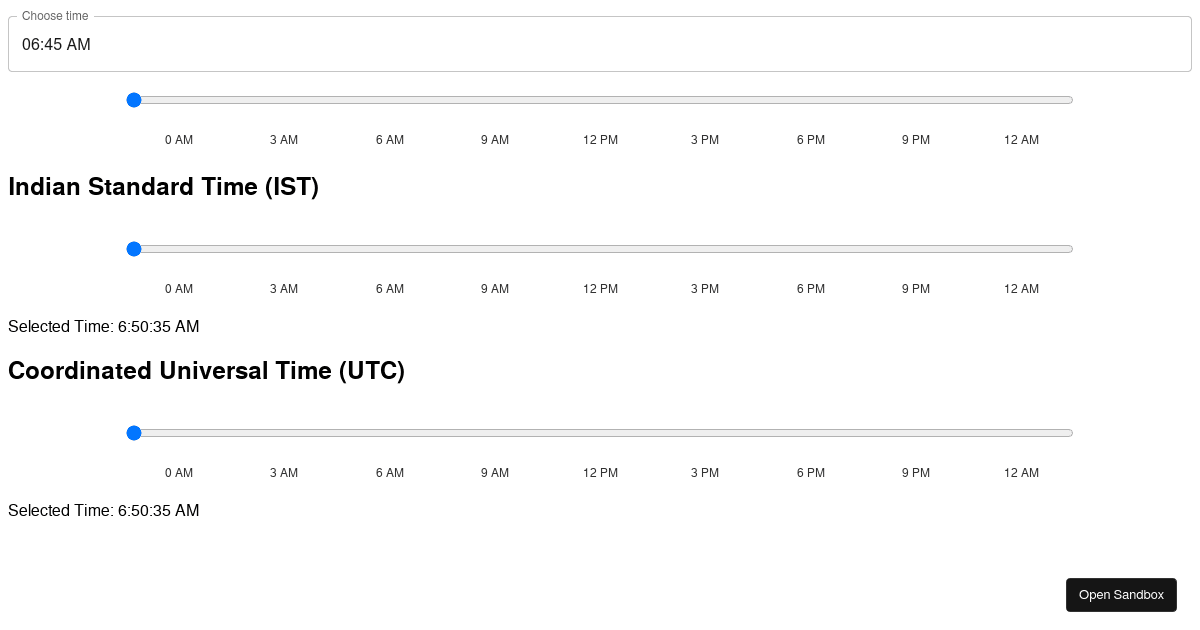Select 9 AM on the UTC slider track

point(494,433)
